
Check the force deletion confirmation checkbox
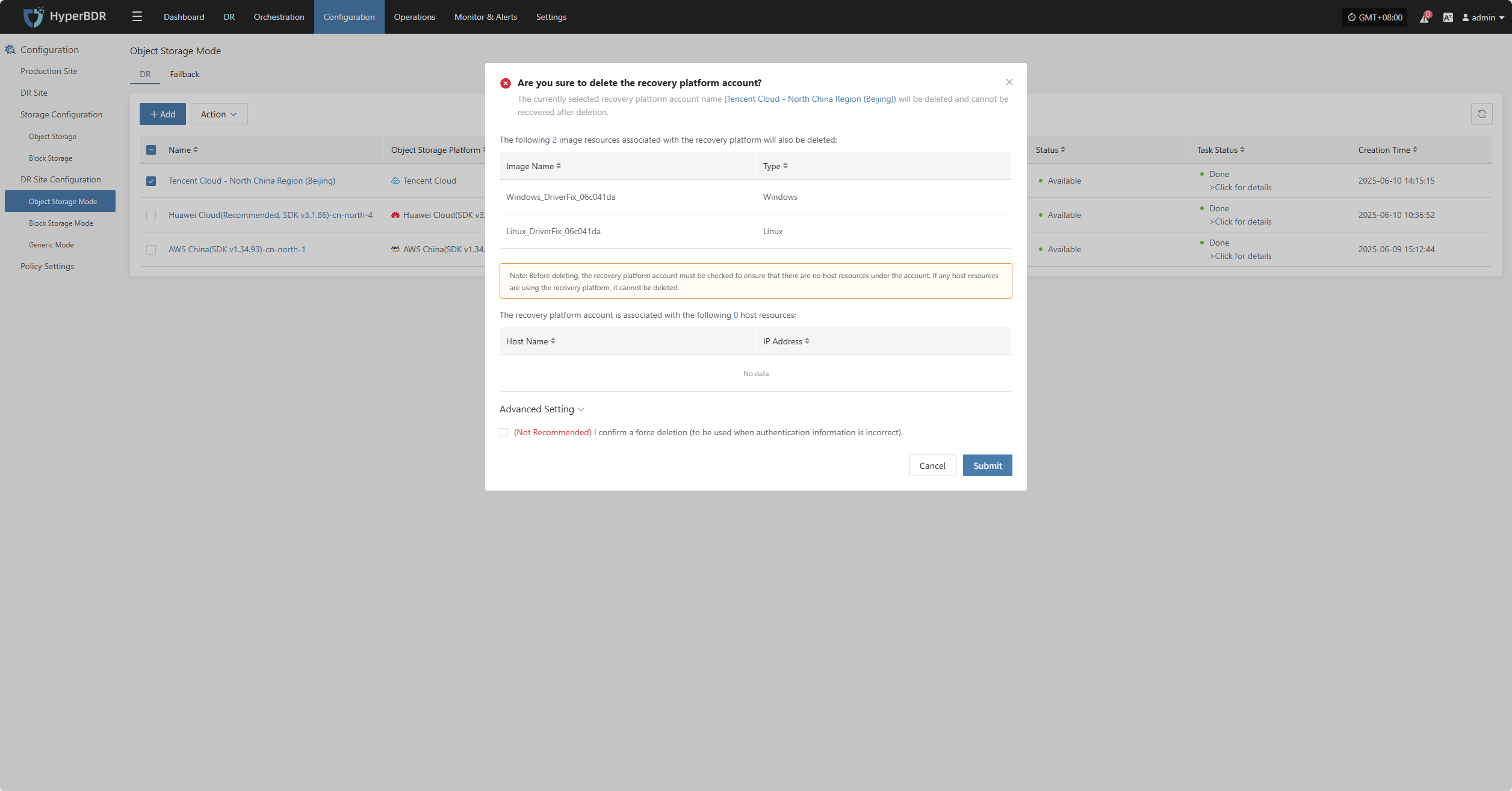pos(504,432)
